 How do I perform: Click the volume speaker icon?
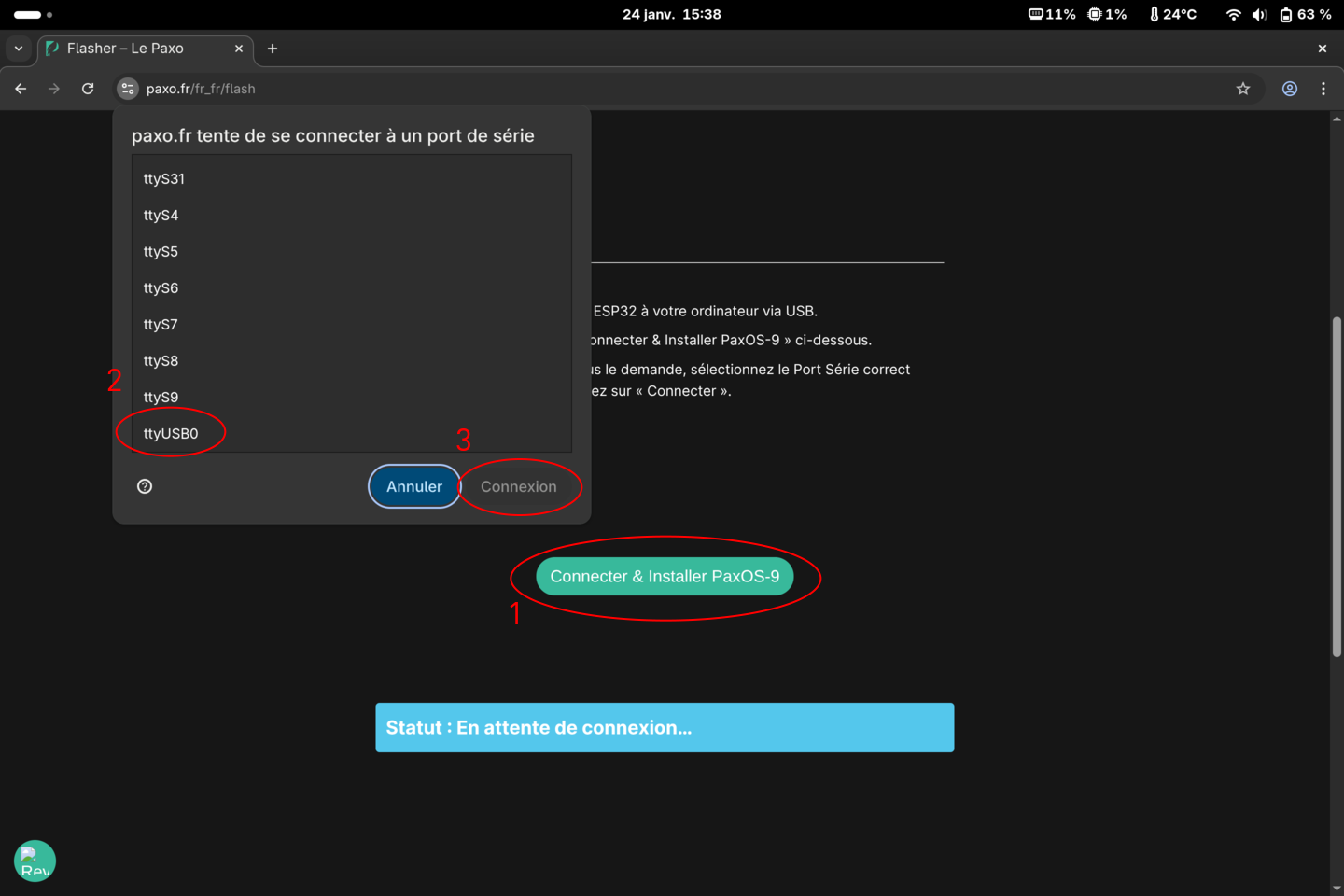click(1259, 14)
